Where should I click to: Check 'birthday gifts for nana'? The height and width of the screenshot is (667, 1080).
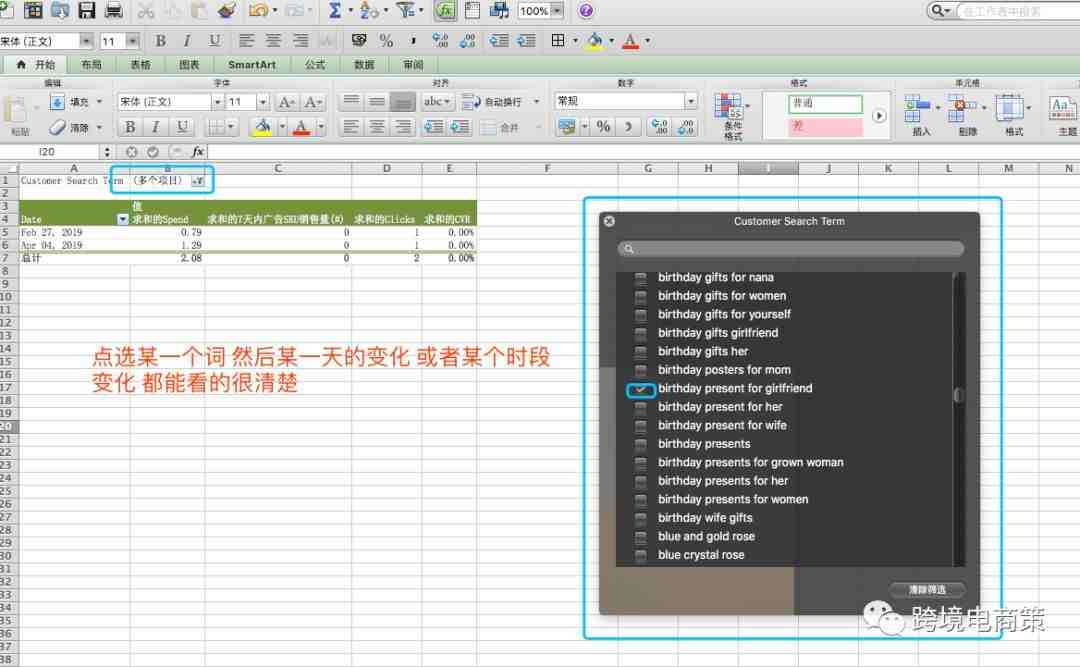click(641, 278)
